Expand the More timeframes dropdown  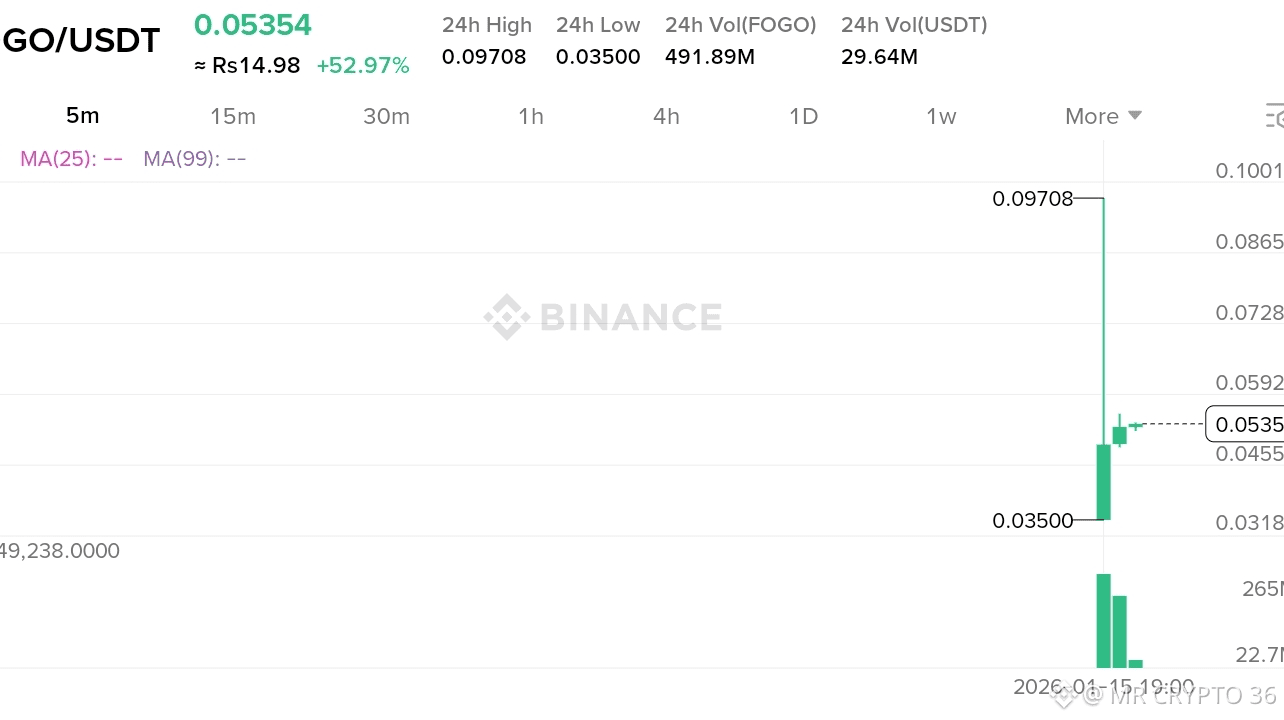point(1103,116)
